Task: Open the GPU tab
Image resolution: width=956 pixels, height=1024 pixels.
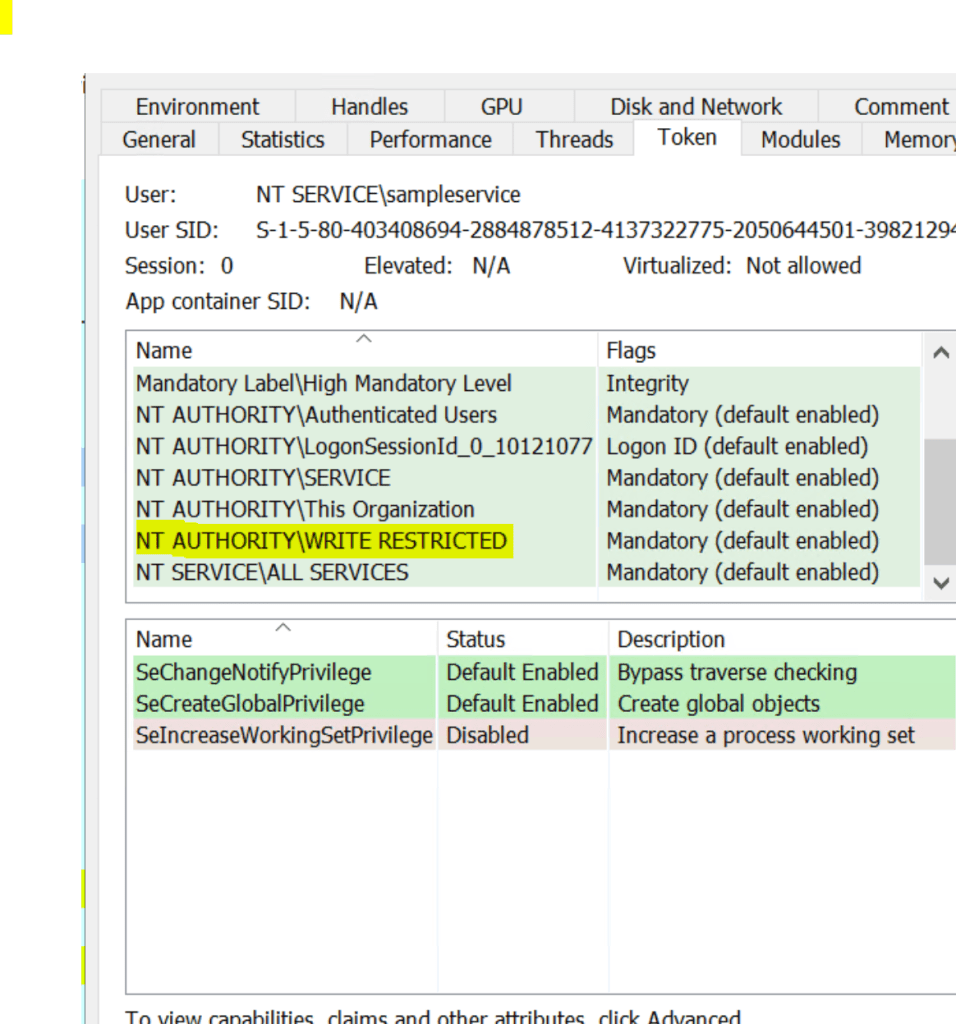Action: [x=501, y=107]
